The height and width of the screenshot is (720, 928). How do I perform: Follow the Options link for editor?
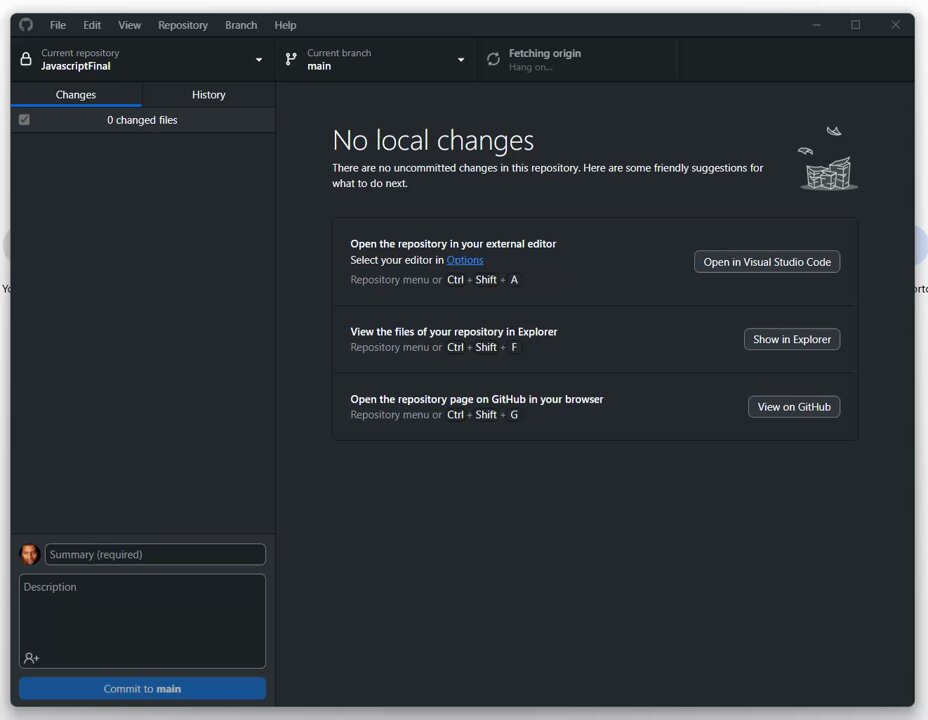pos(465,260)
